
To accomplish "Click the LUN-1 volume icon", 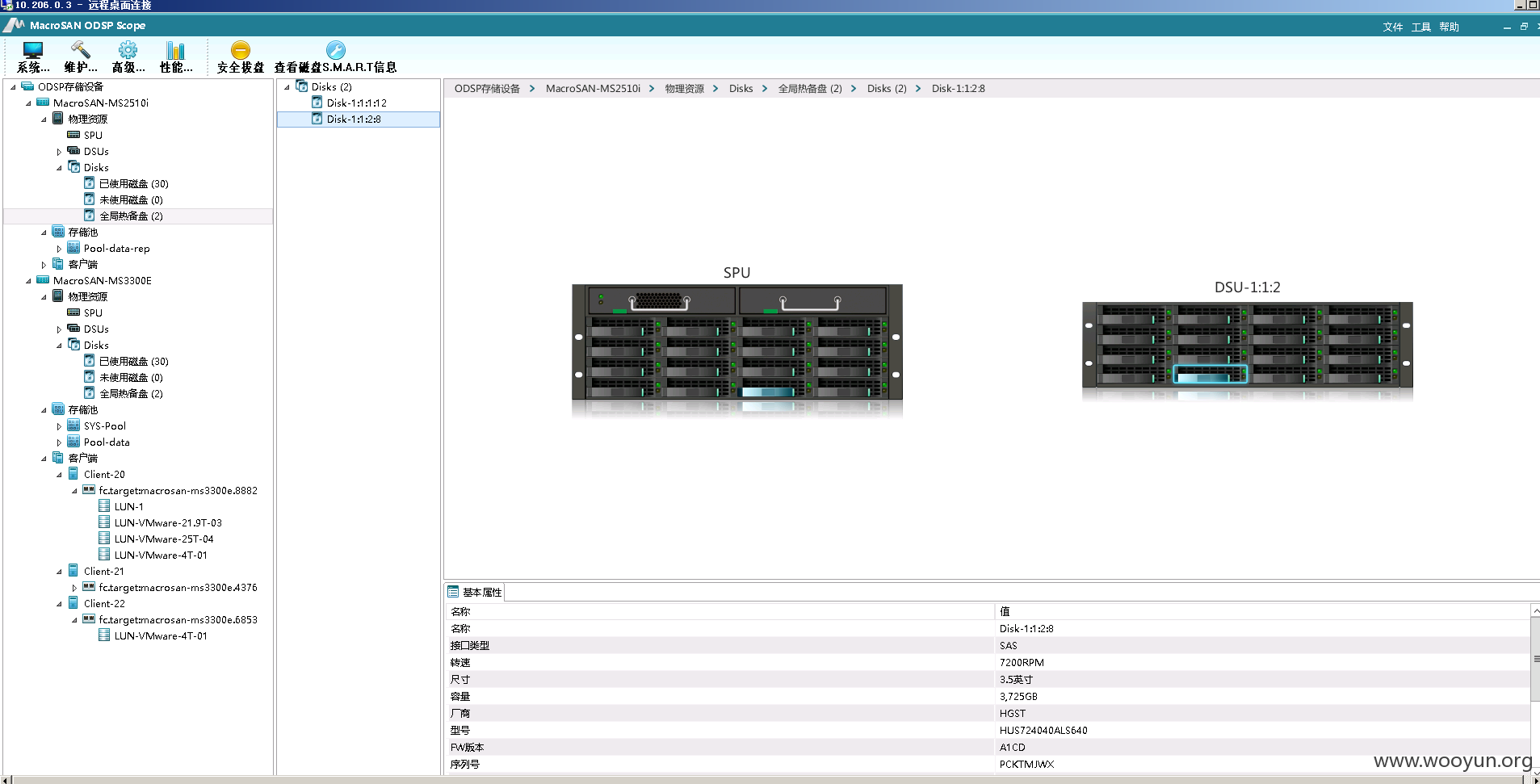I will 104,506.
